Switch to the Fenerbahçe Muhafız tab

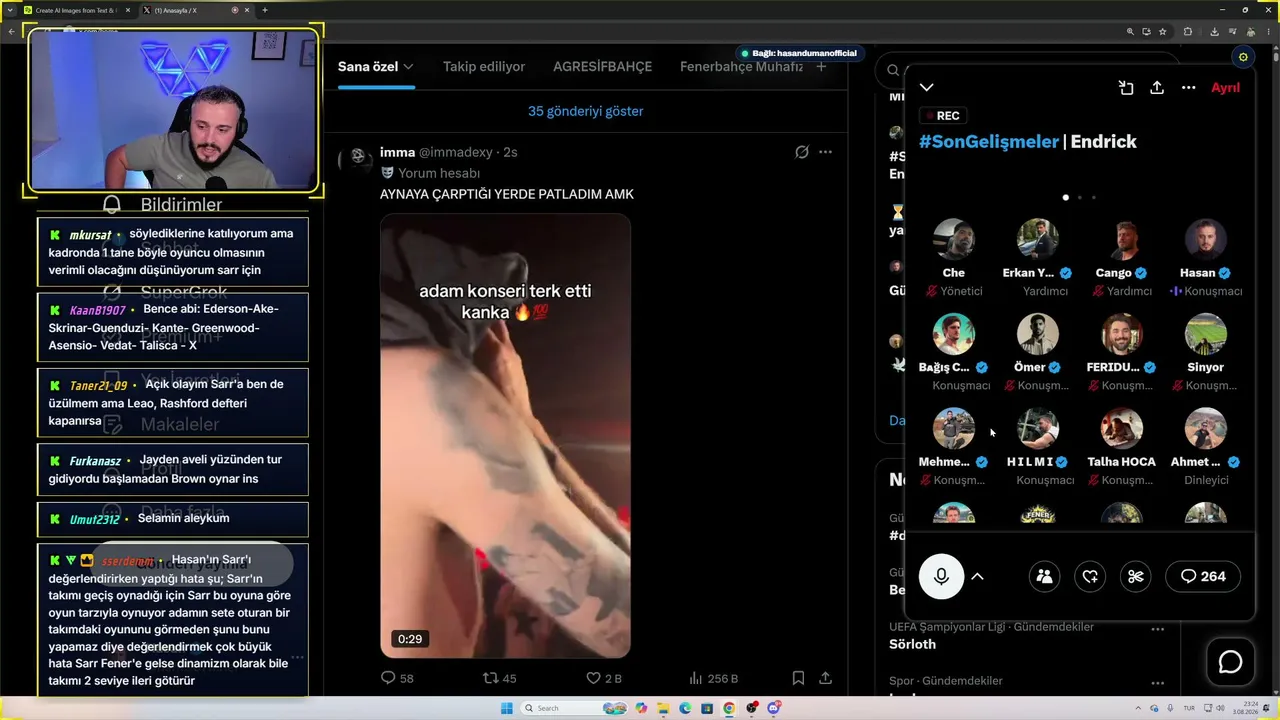741,67
